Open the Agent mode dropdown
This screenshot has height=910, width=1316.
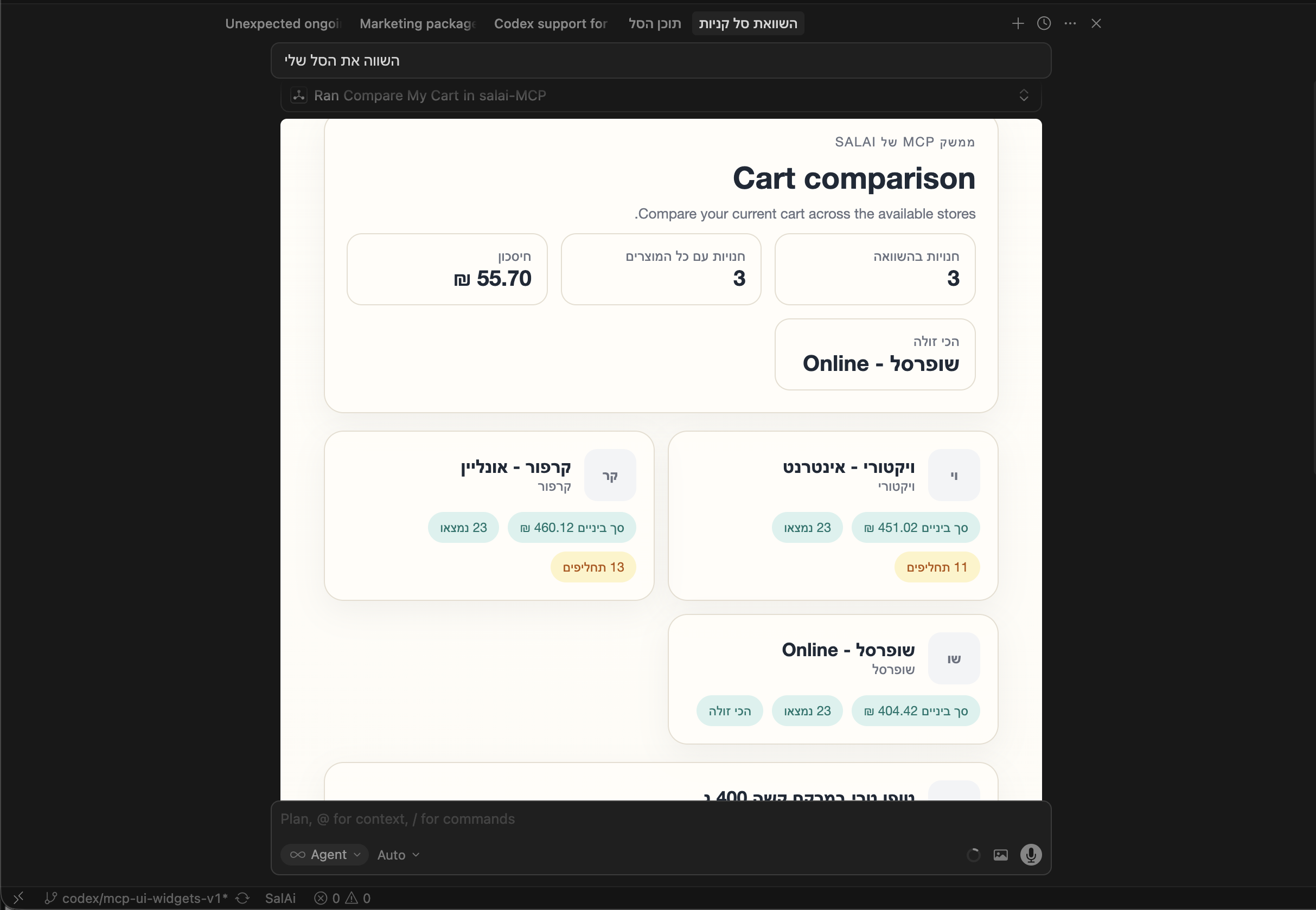coord(325,855)
